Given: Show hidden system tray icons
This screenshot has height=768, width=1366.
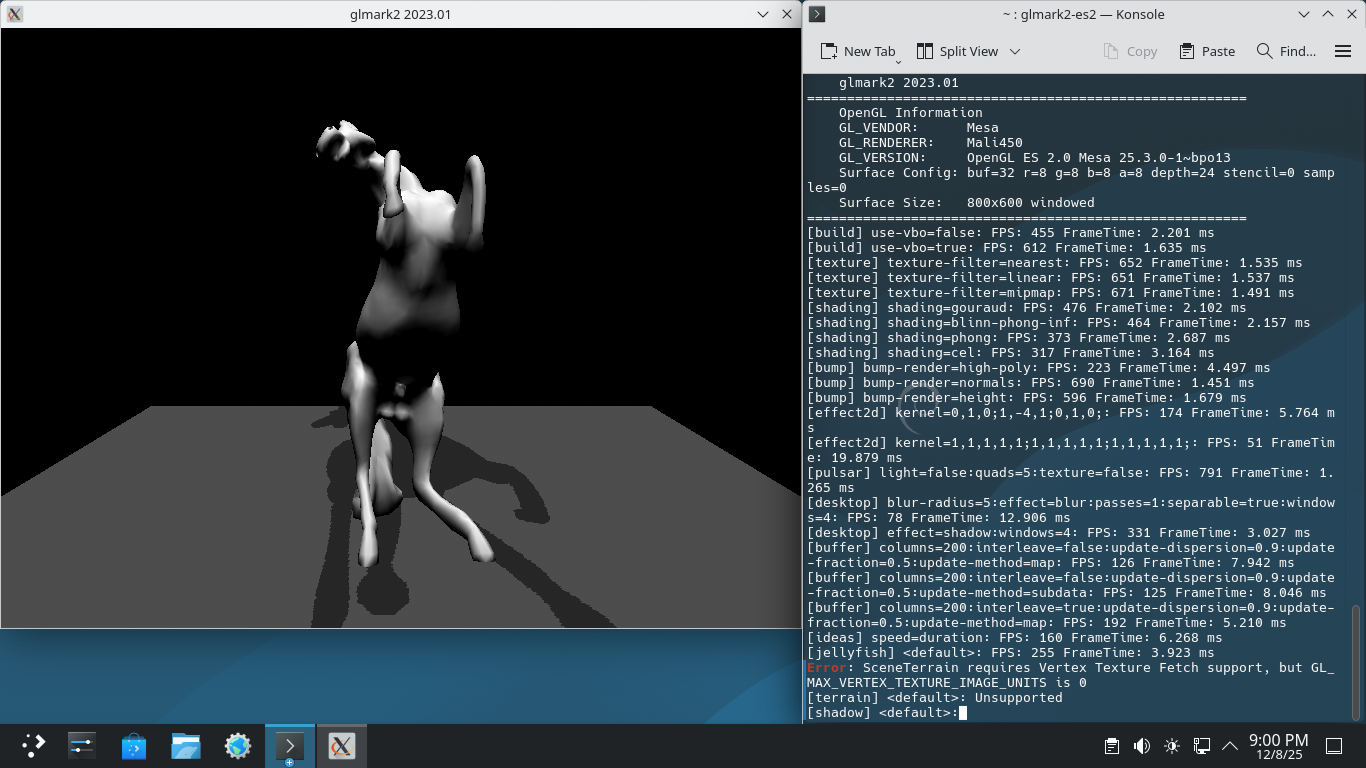Looking at the screenshot, I should [1230, 746].
